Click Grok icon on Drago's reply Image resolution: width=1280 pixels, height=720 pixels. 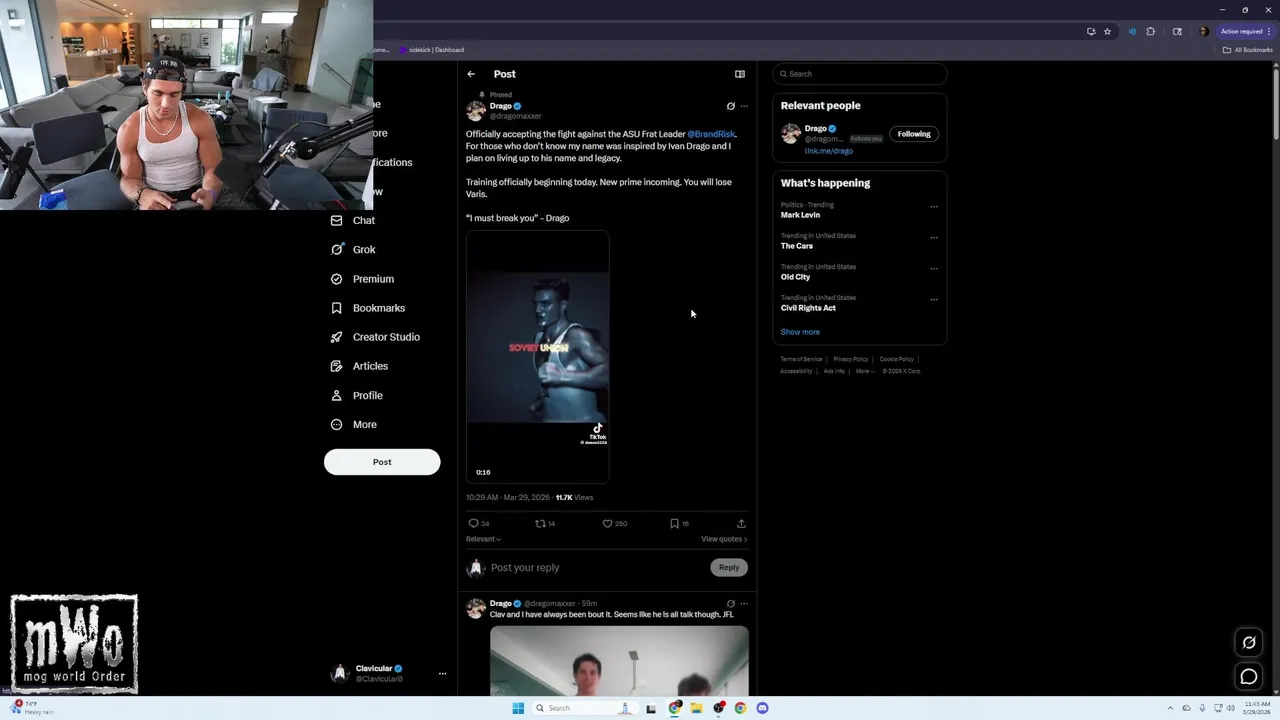point(730,604)
